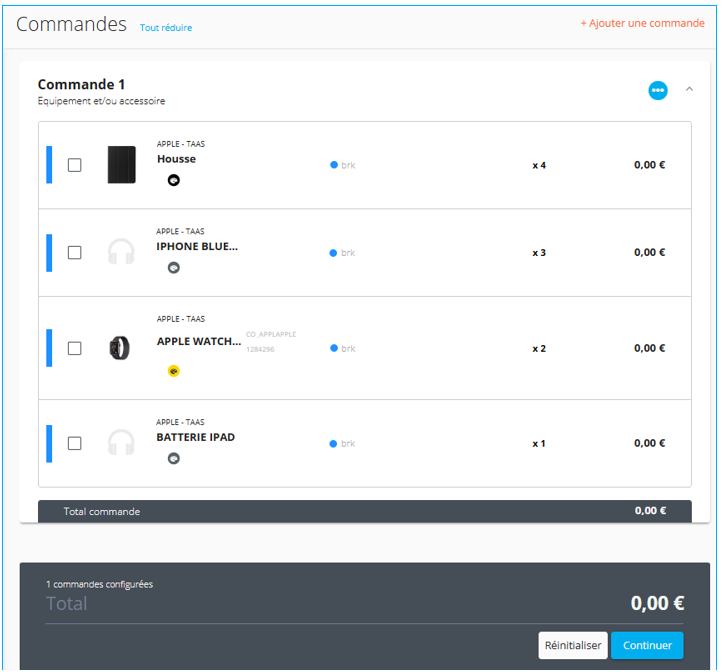Check the Housse item checkbox
This screenshot has height=672, width=721.
(74, 165)
